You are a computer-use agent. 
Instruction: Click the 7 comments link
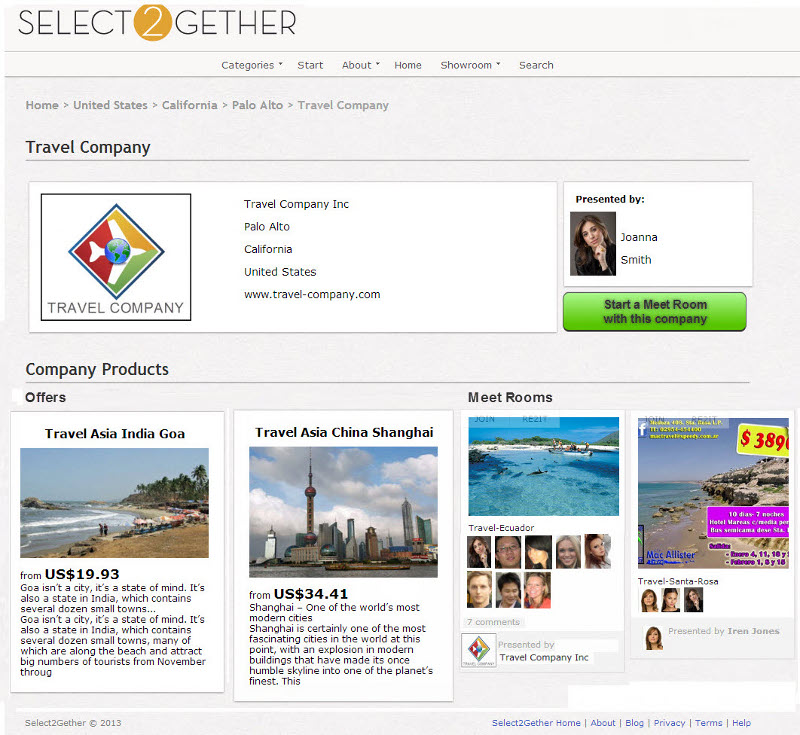493,622
